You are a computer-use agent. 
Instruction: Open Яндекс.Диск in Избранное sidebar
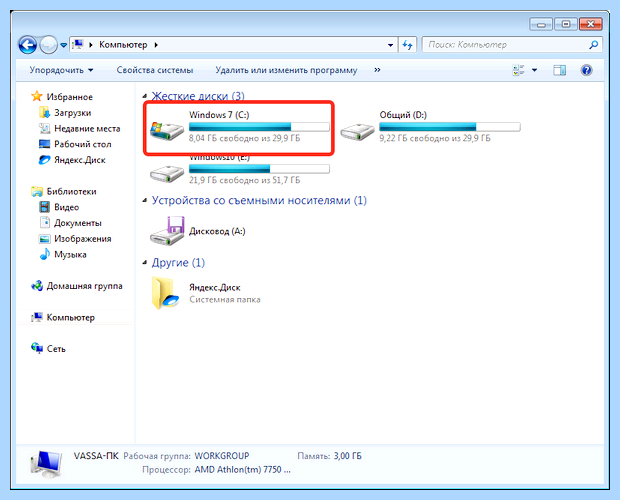point(79,160)
